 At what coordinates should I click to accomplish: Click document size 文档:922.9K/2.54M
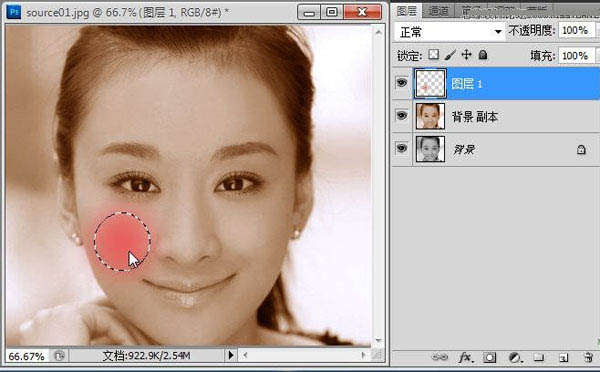pos(146,356)
